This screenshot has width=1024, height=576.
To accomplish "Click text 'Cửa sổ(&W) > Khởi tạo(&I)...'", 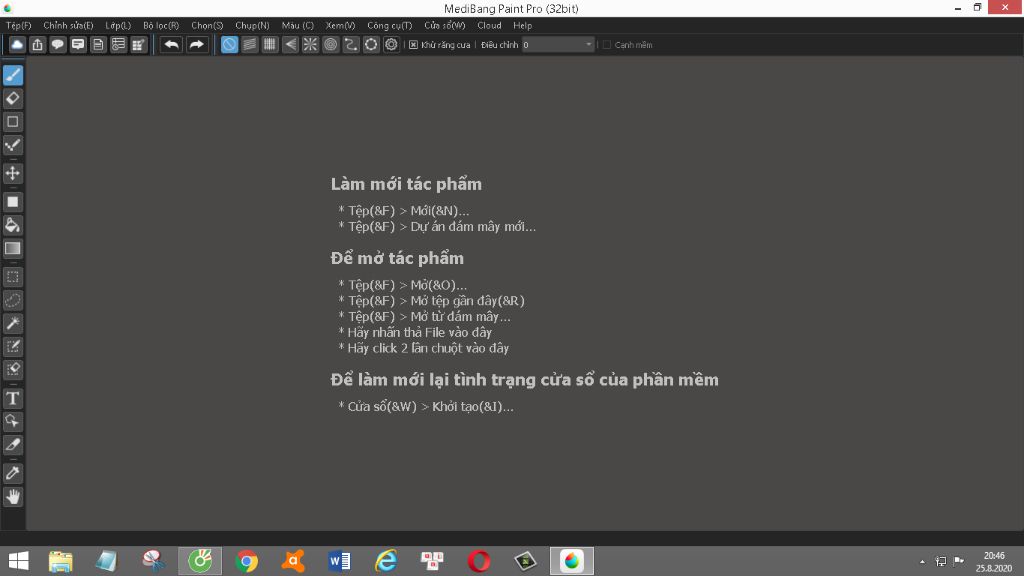I will 430,406.
